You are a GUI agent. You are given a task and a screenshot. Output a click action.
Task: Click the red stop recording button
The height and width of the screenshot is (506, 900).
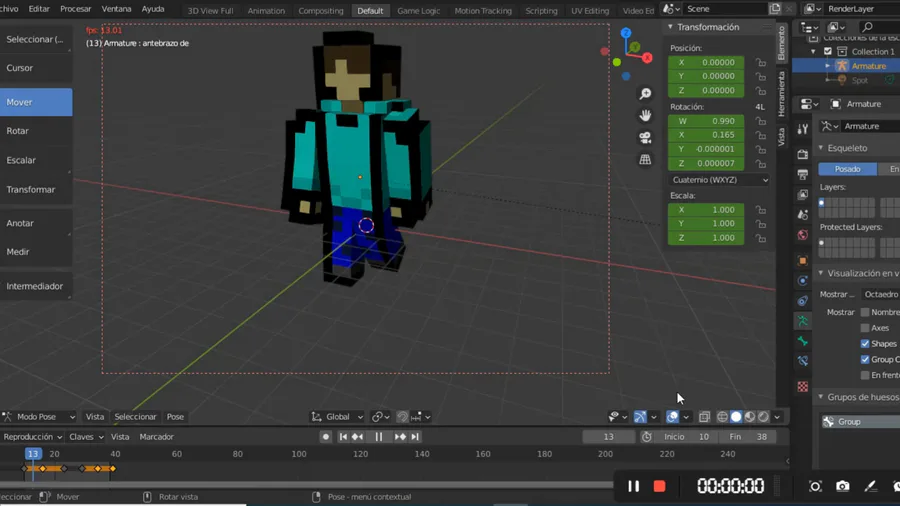click(x=660, y=486)
